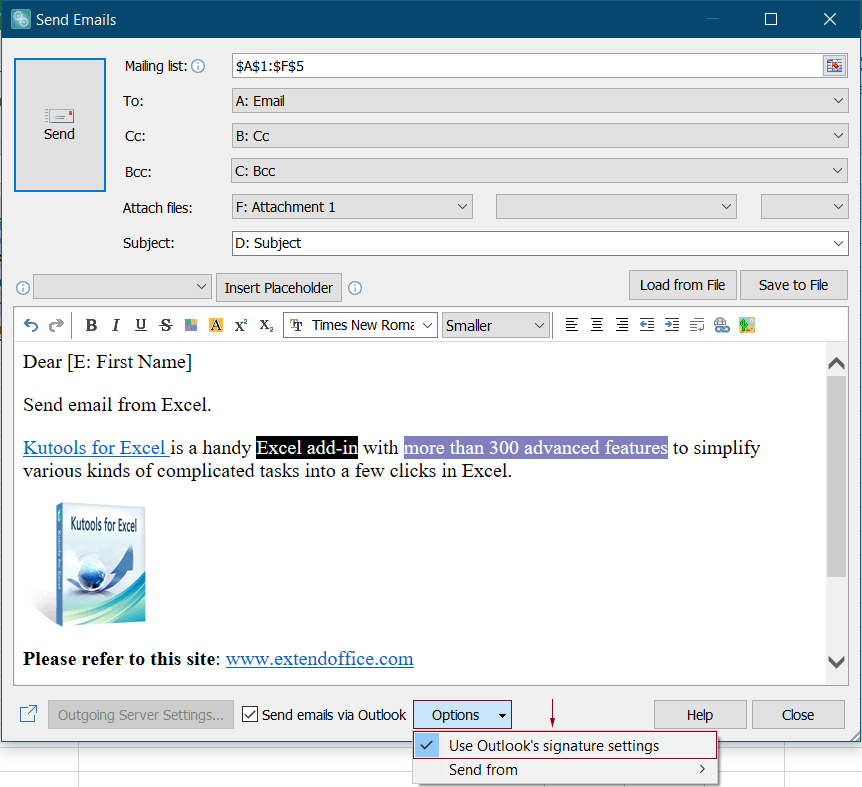Open the To dropdown showing A: Email
862x787 pixels.
pos(540,101)
